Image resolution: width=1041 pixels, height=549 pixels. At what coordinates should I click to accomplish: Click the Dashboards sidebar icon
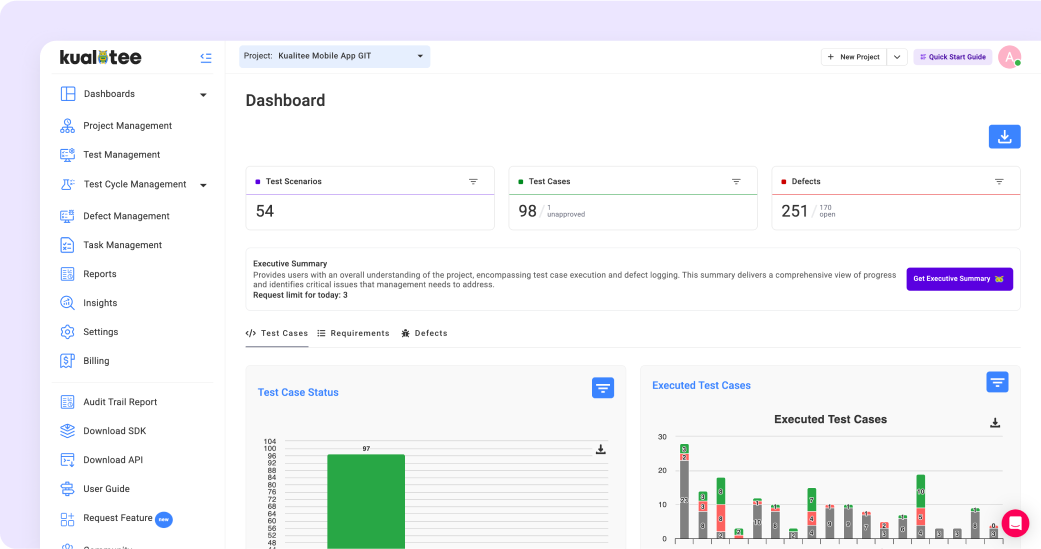(x=68, y=94)
